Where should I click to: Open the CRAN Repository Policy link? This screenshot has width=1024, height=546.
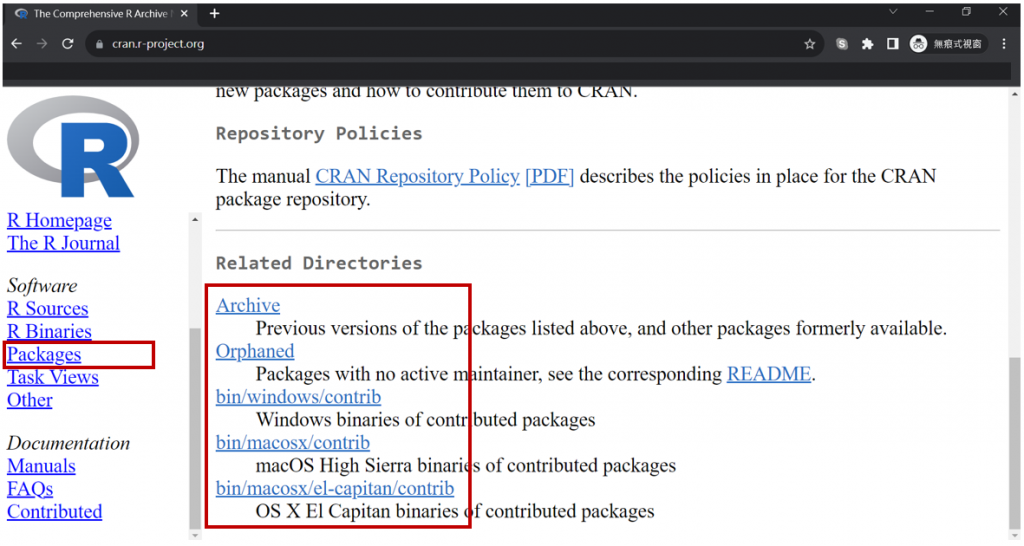417,176
